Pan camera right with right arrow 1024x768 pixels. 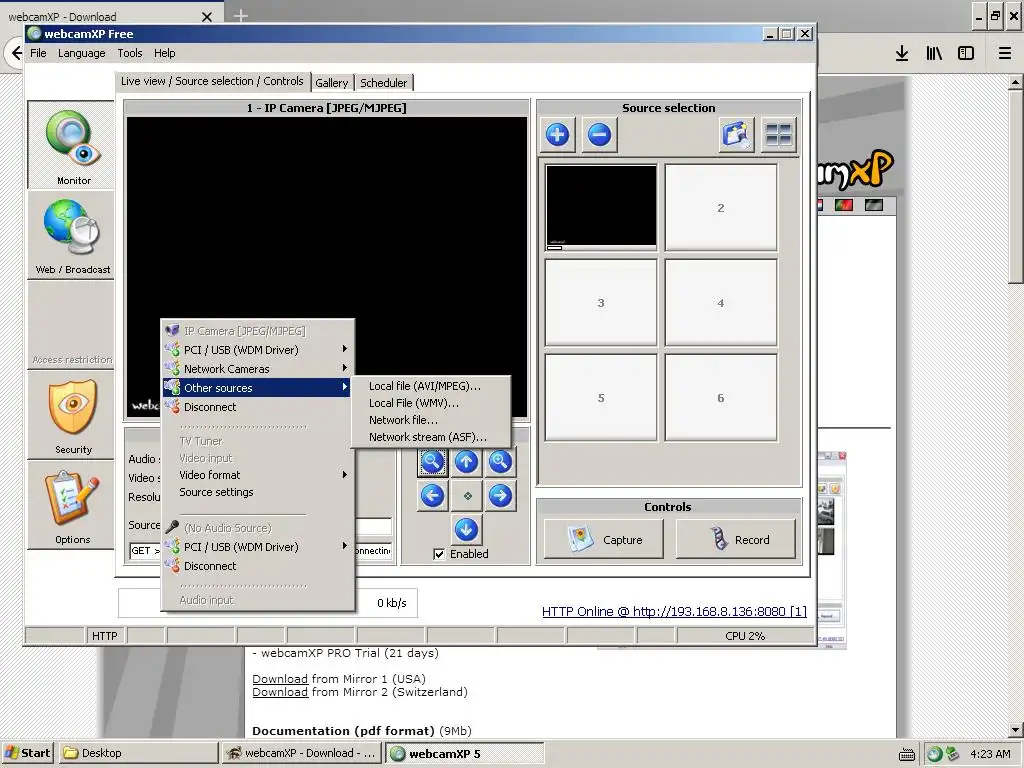[500, 496]
